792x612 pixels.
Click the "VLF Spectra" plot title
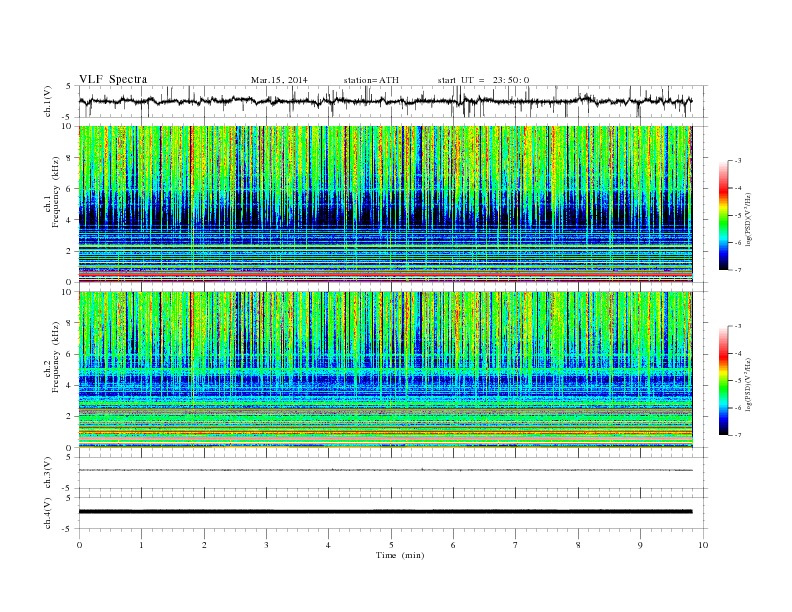(113, 79)
